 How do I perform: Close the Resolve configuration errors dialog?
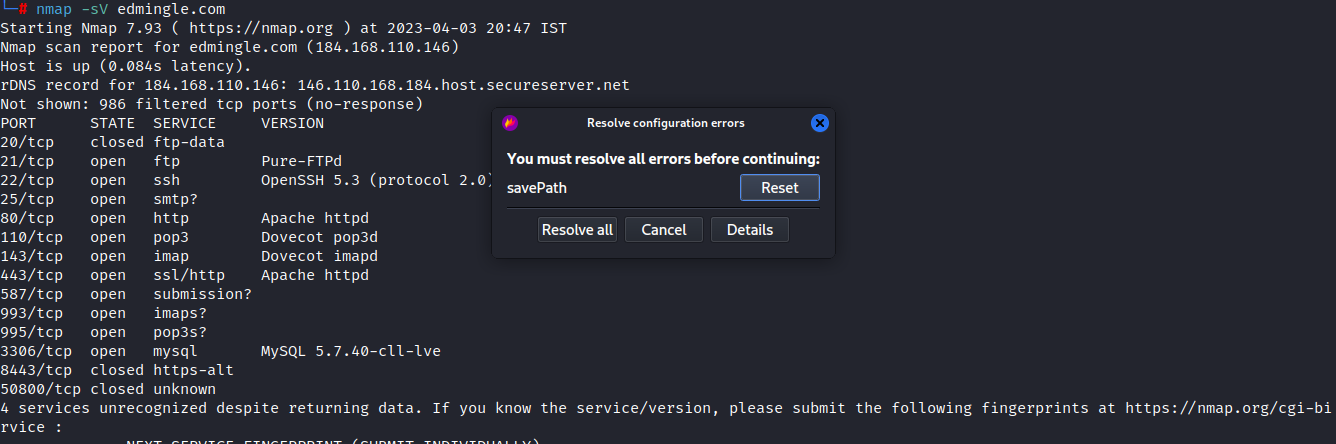pyautogui.click(x=819, y=123)
